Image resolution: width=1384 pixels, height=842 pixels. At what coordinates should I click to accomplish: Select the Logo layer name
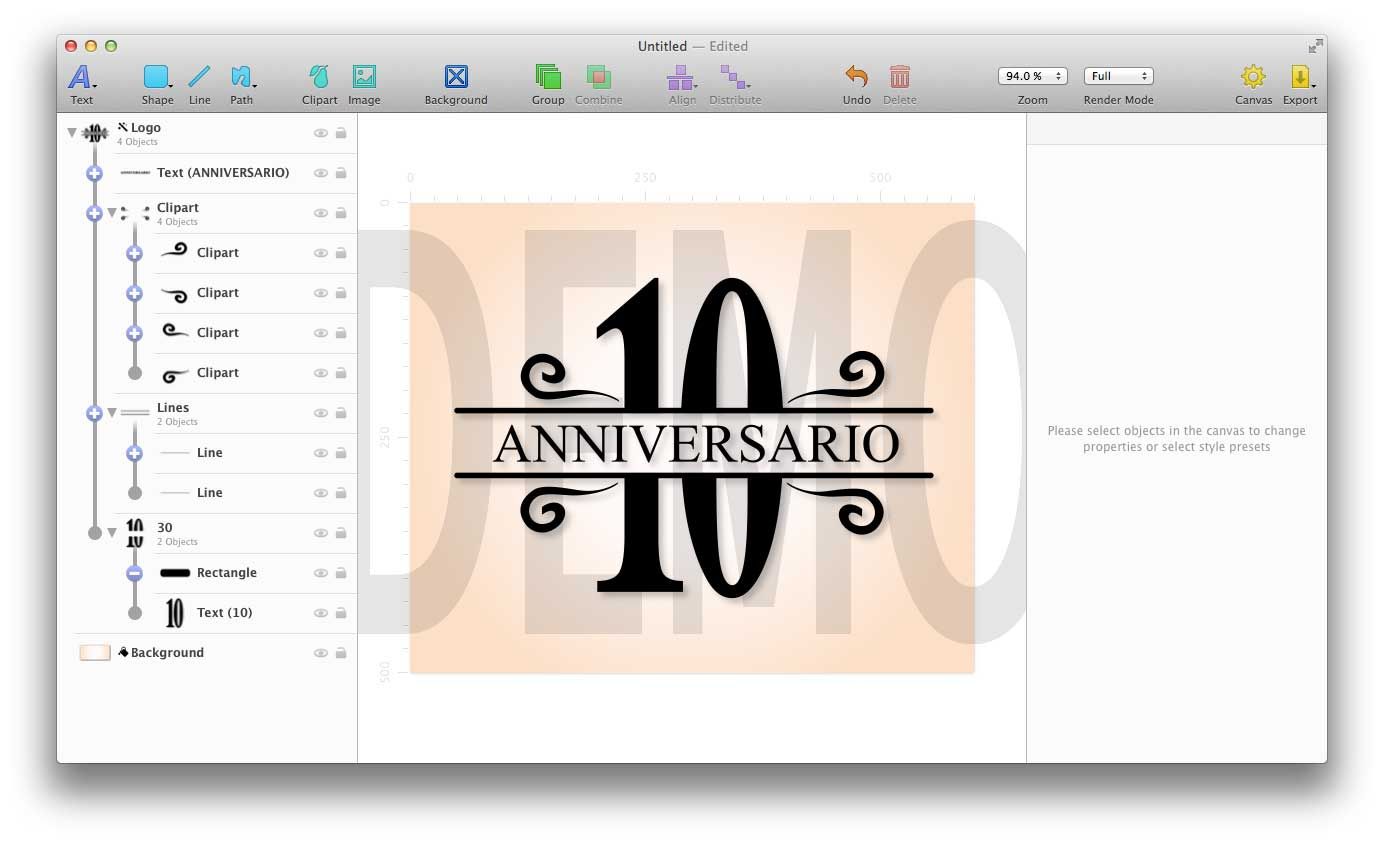click(146, 127)
